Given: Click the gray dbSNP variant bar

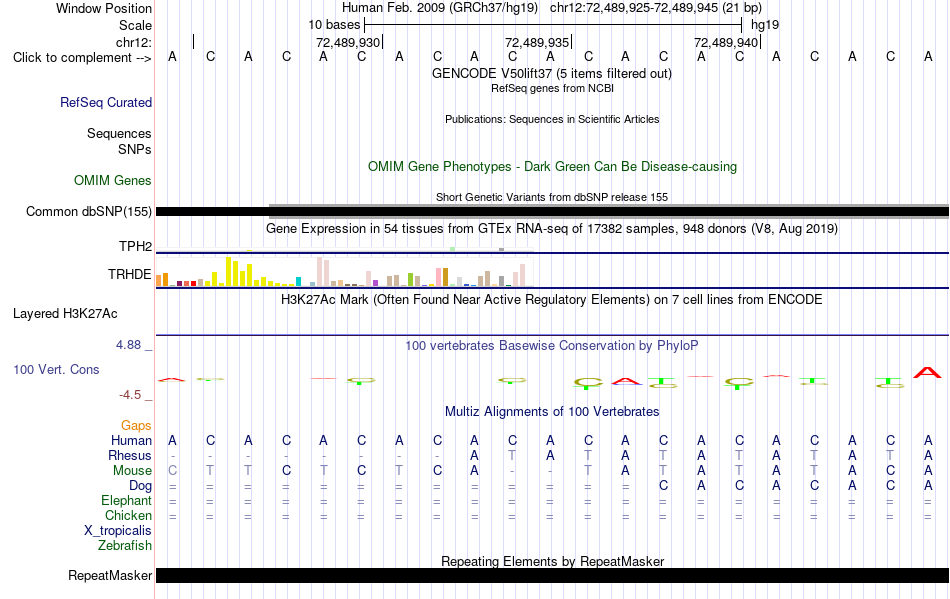Looking at the screenshot, I should coord(609,211).
